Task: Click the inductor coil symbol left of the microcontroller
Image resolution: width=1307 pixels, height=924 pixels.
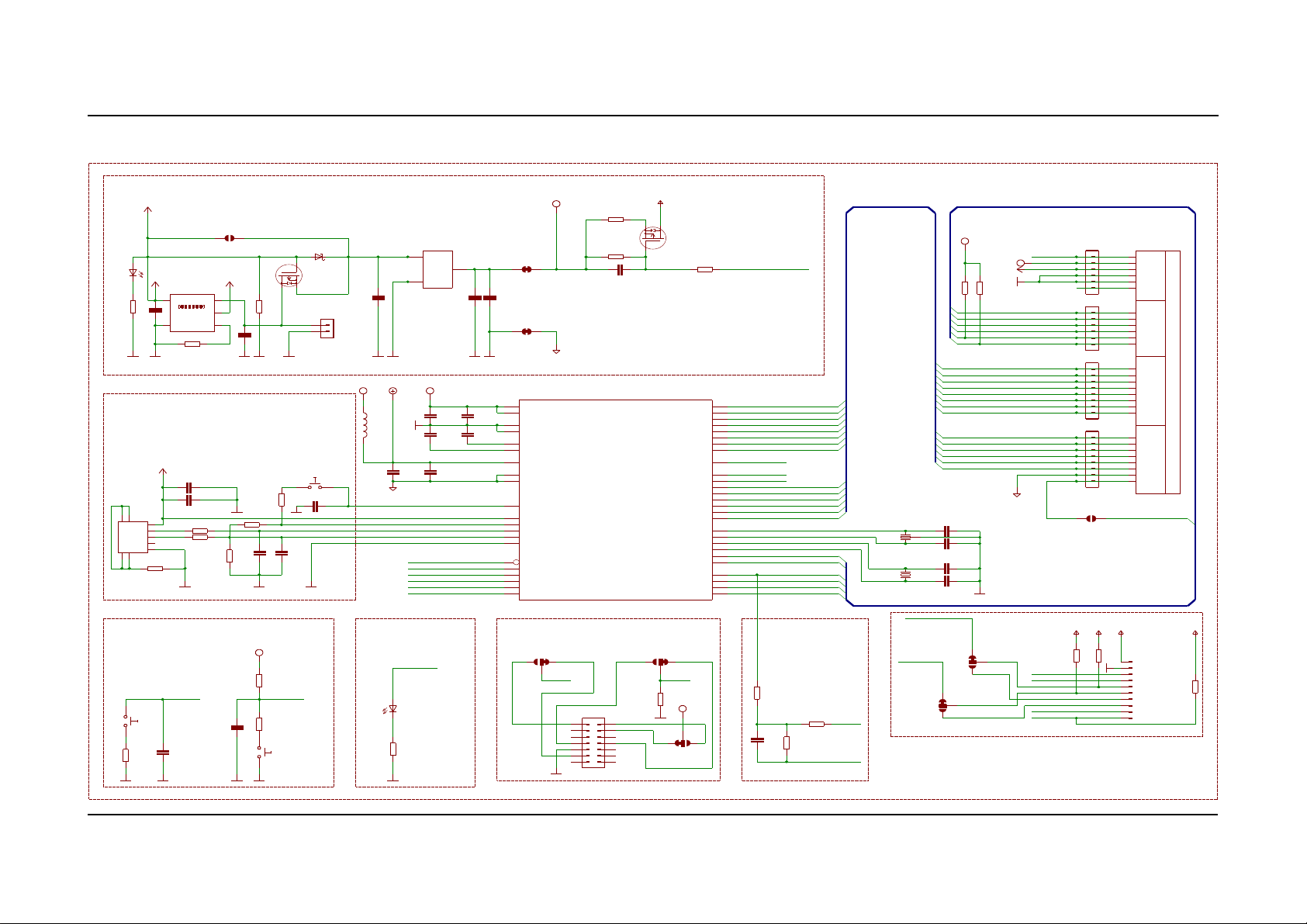Action: [x=364, y=424]
